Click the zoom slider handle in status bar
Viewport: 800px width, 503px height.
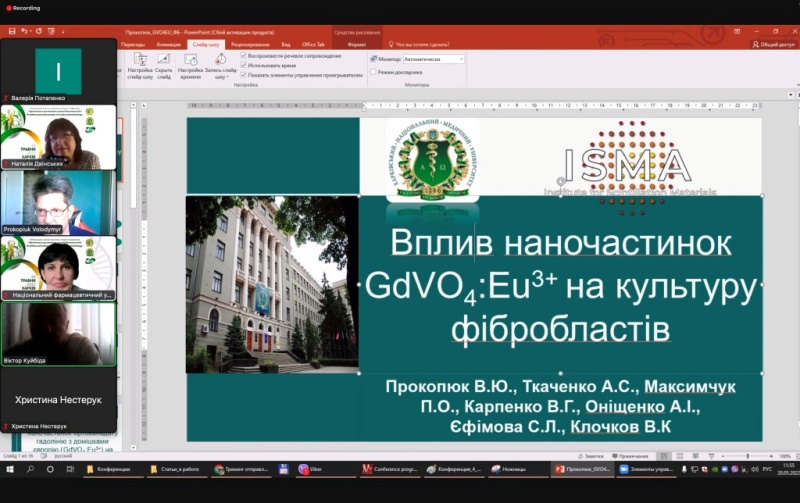[x=748, y=456]
